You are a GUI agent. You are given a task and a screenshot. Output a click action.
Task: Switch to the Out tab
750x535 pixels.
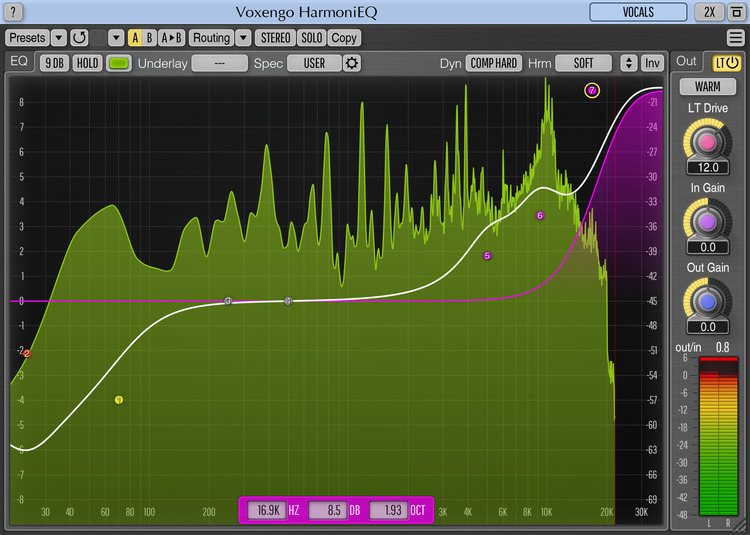pyautogui.click(x=686, y=61)
